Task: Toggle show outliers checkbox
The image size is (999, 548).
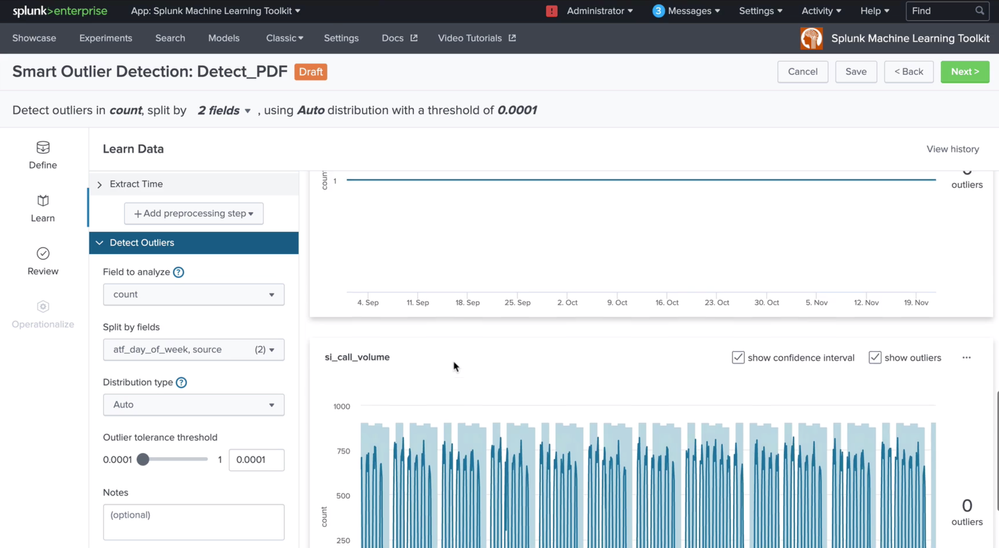Action: coord(875,357)
